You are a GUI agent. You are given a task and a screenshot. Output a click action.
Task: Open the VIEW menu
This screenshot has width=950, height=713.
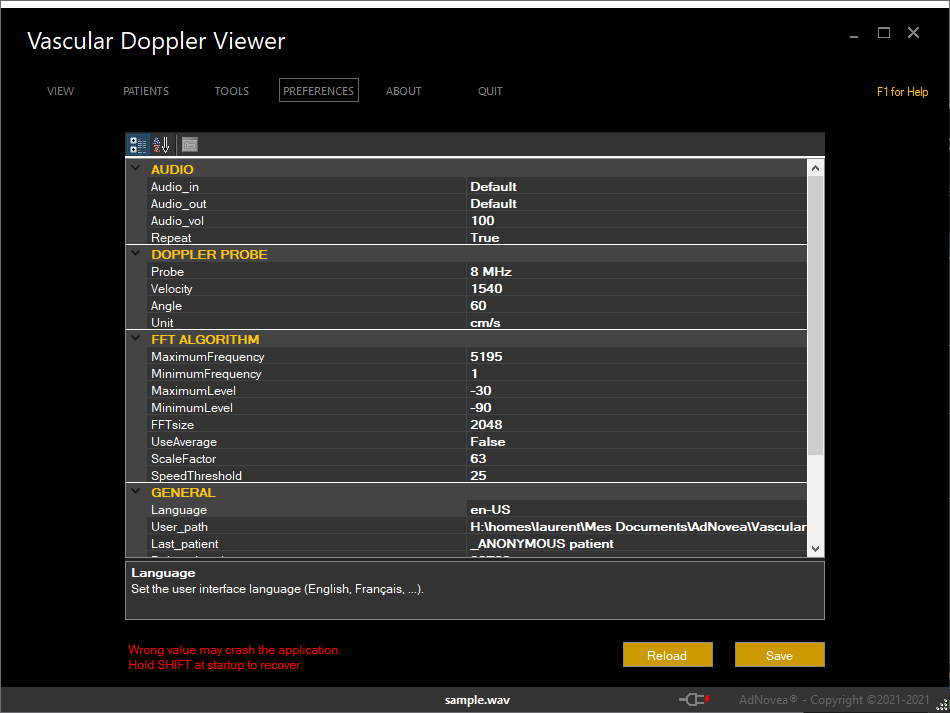click(61, 91)
